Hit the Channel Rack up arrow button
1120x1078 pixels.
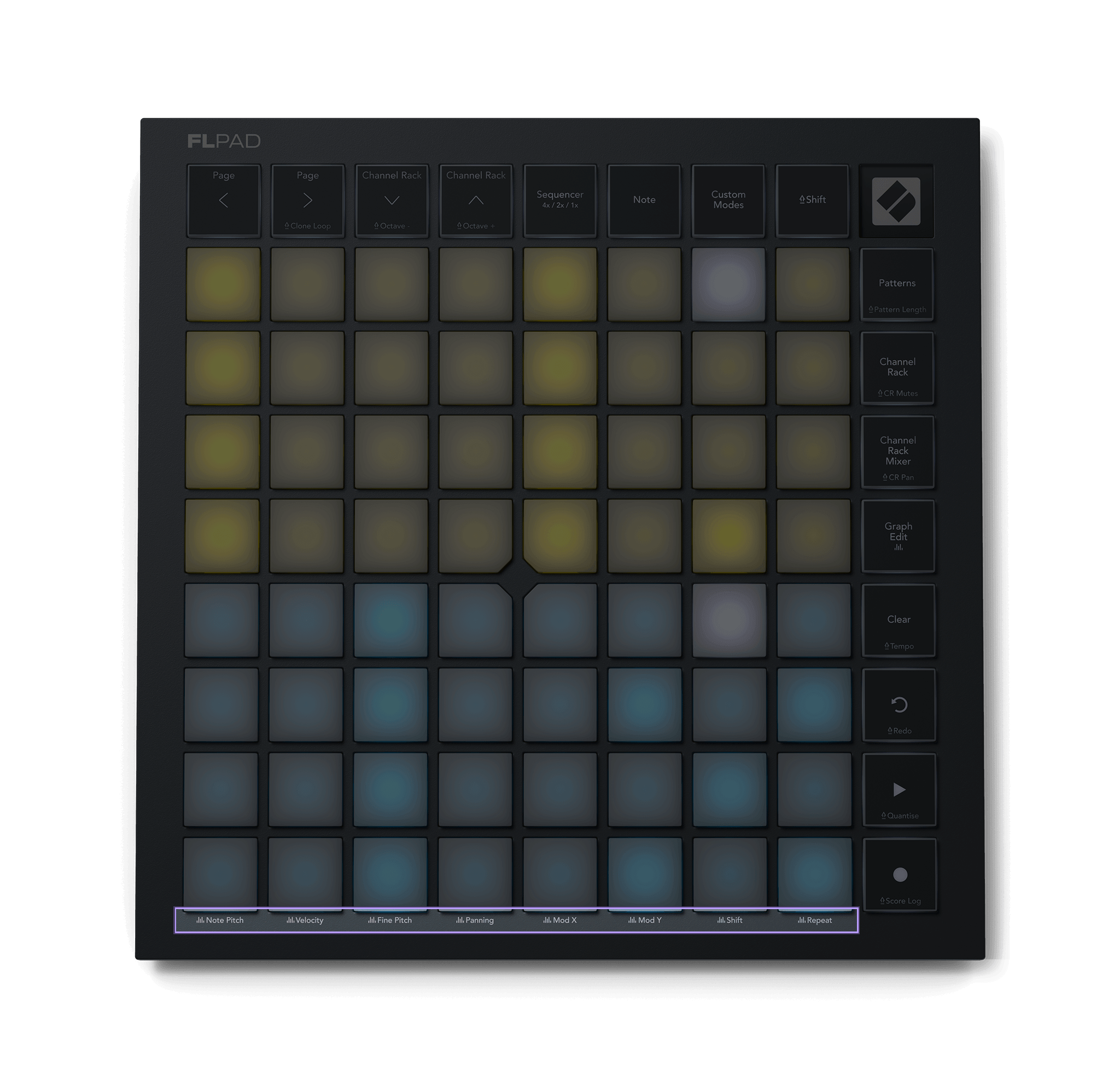475,201
